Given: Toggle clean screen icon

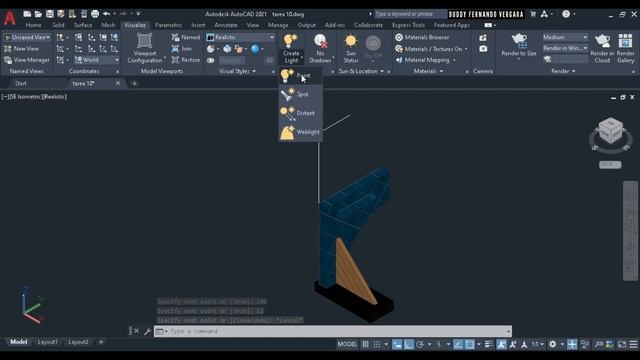Looking at the screenshot, I should click(622, 344).
